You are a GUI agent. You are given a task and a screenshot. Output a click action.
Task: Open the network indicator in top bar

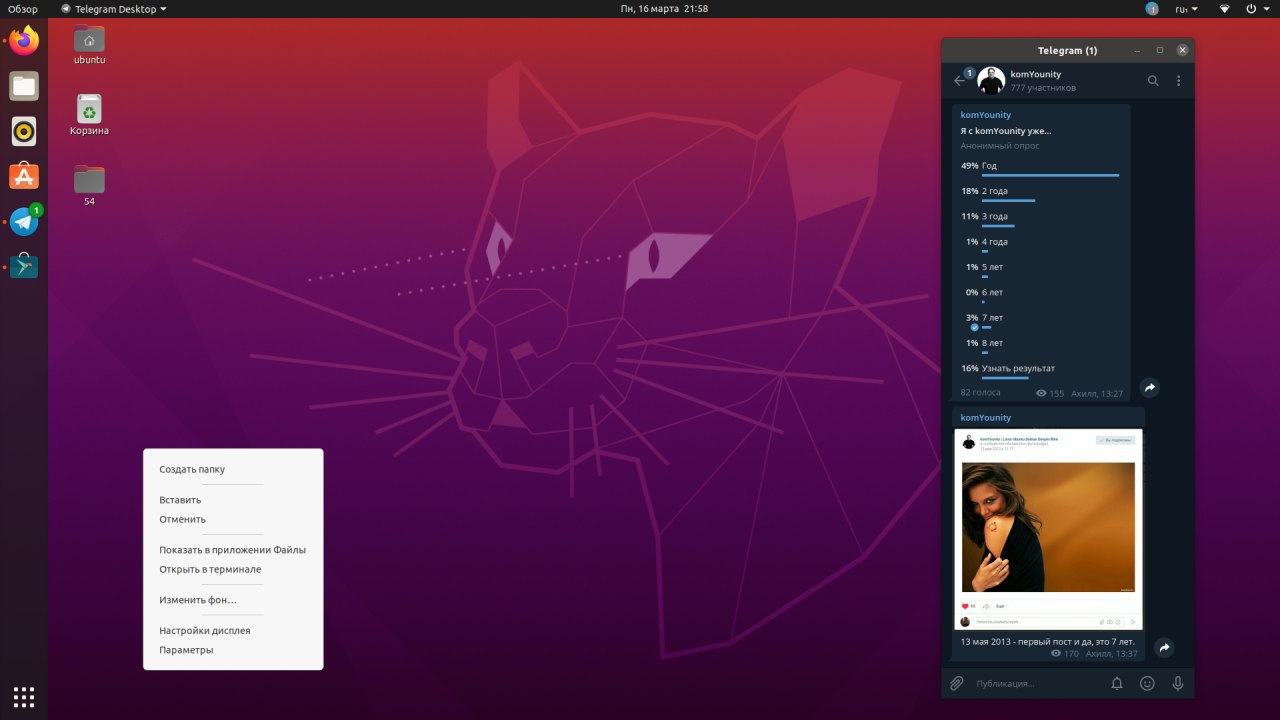click(x=1224, y=8)
